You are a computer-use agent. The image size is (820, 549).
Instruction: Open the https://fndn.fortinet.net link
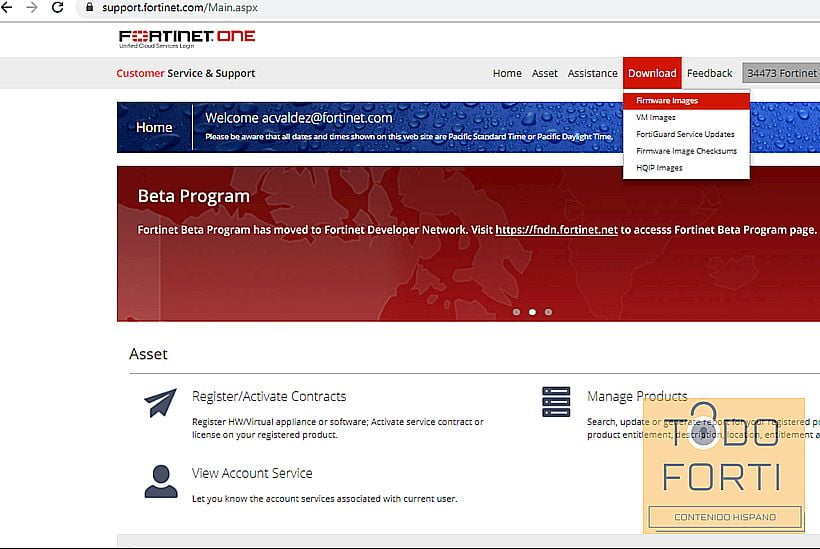pos(556,230)
